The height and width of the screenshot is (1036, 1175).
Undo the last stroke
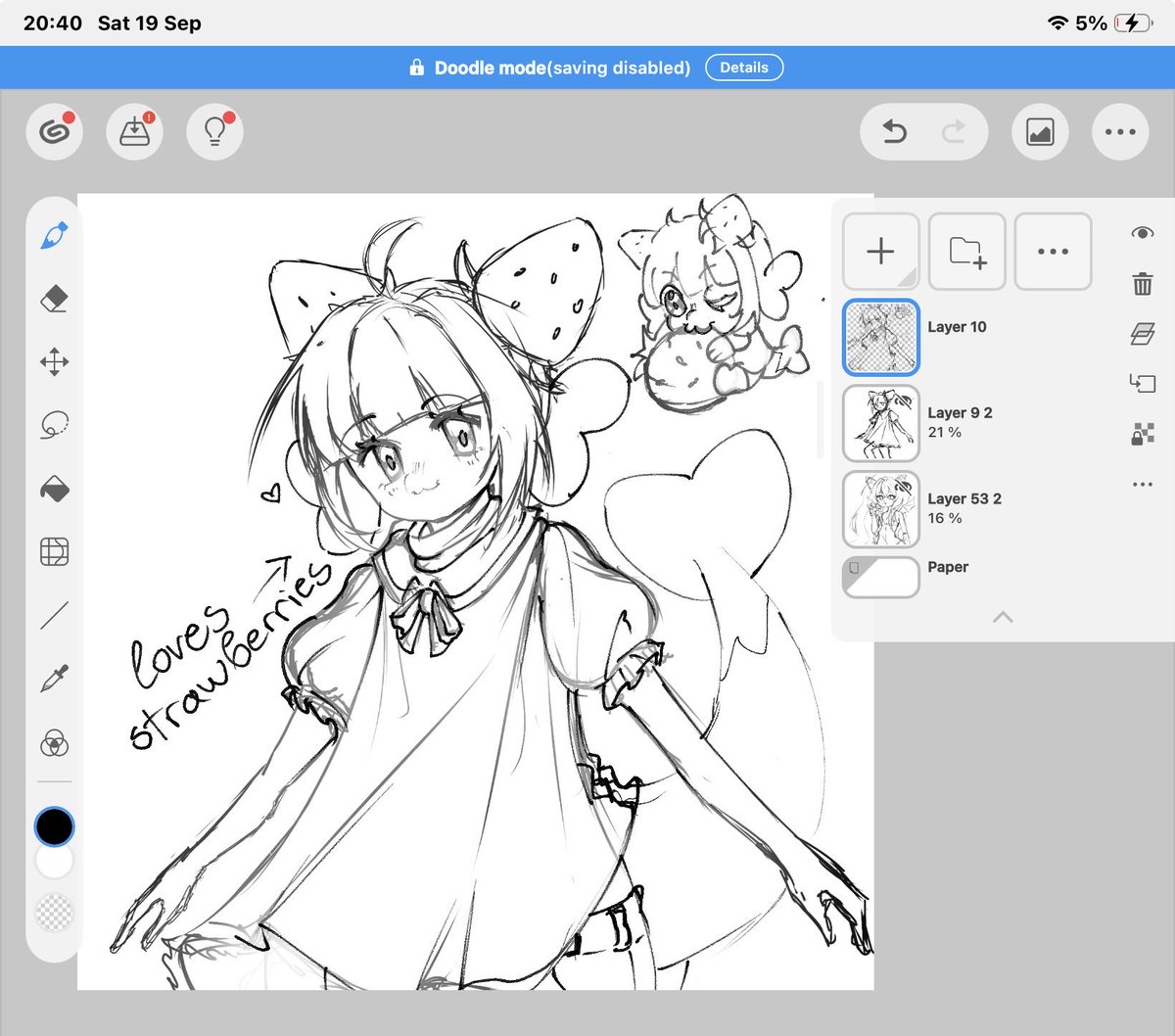(x=894, y=131)
